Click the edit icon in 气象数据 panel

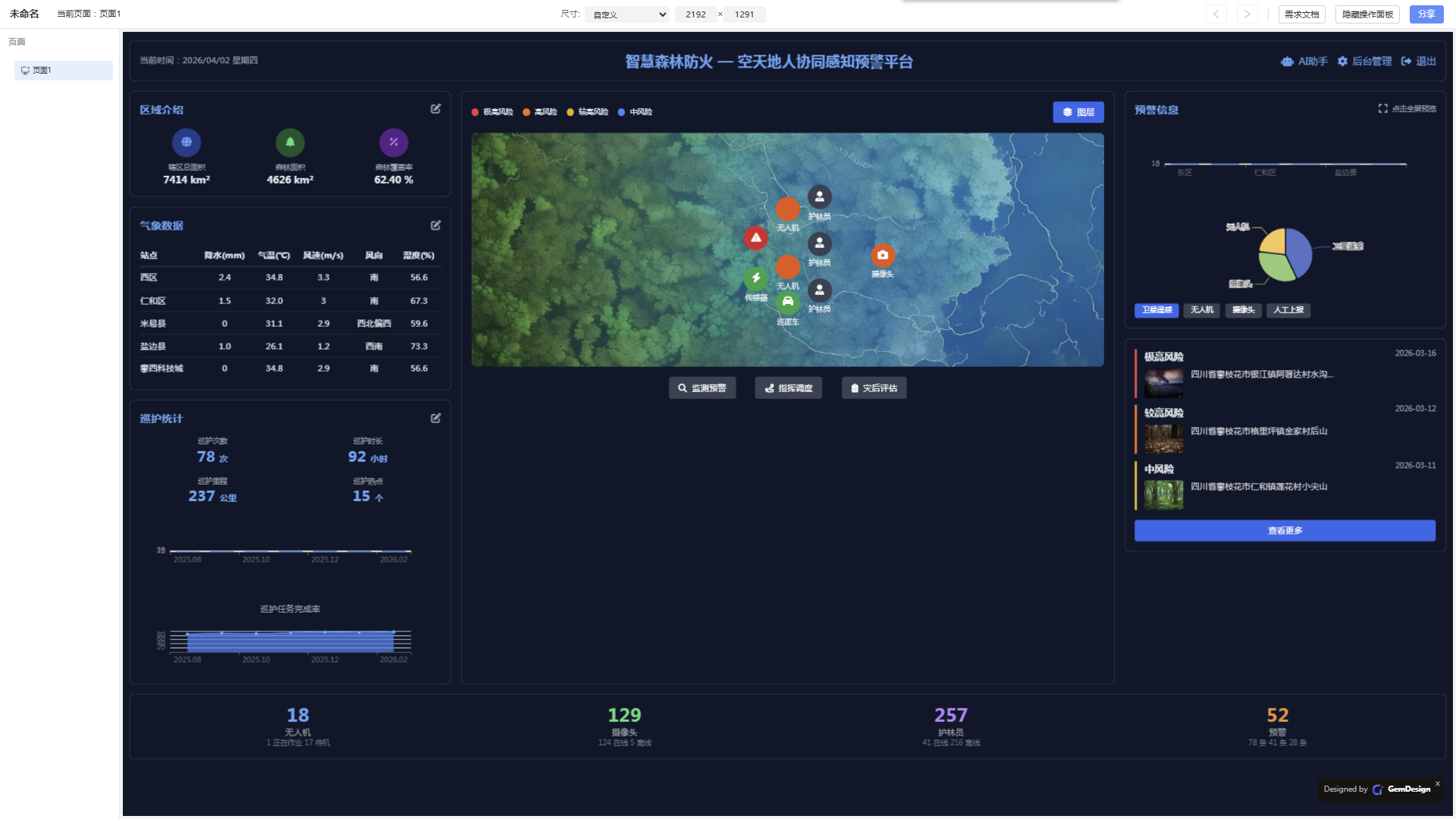click(x=435, y=225)
